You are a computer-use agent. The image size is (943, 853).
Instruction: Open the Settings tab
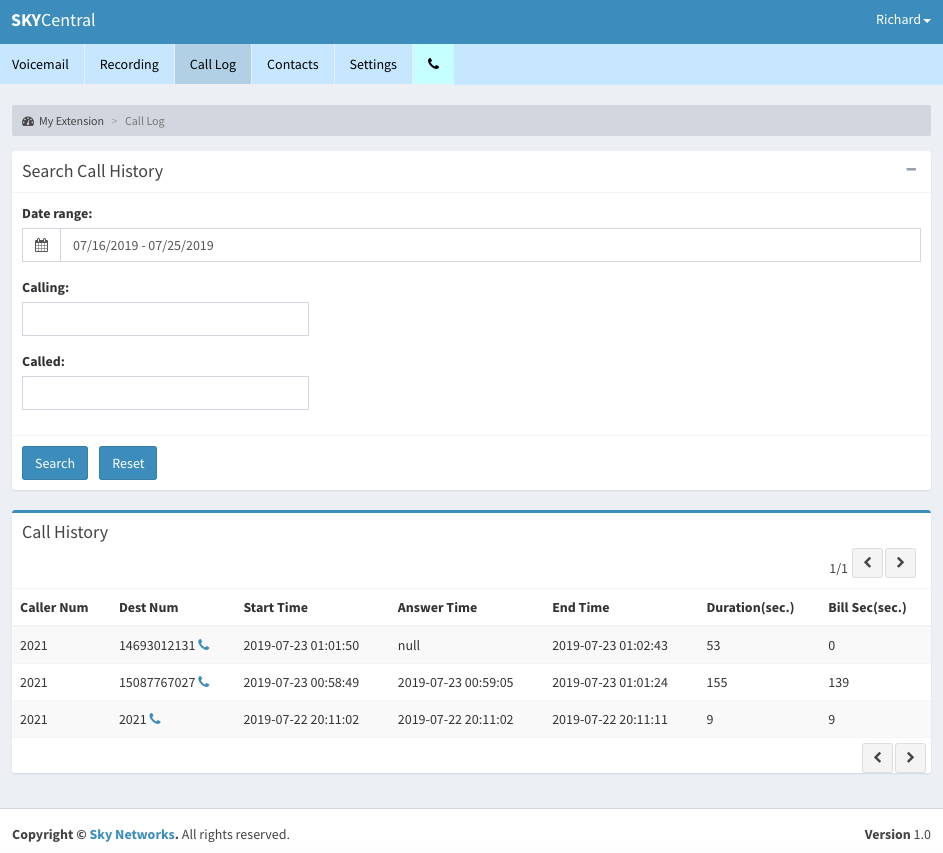(x=373, y=64)
